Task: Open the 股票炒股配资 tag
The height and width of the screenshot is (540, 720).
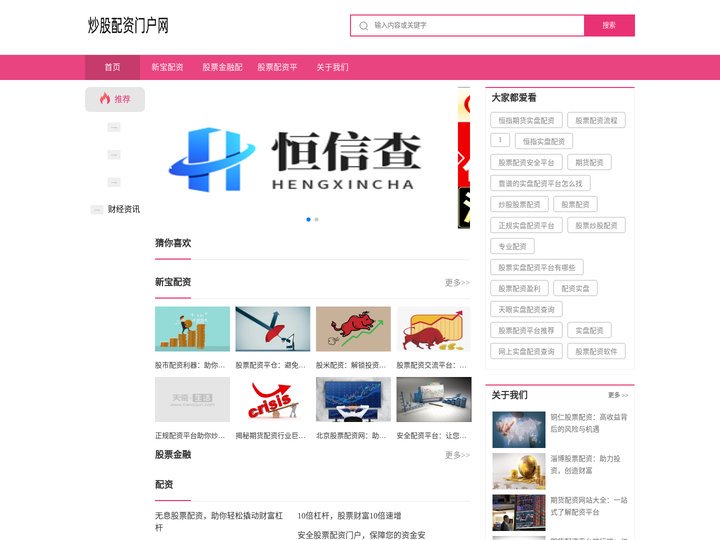Action: coord(596,225)
